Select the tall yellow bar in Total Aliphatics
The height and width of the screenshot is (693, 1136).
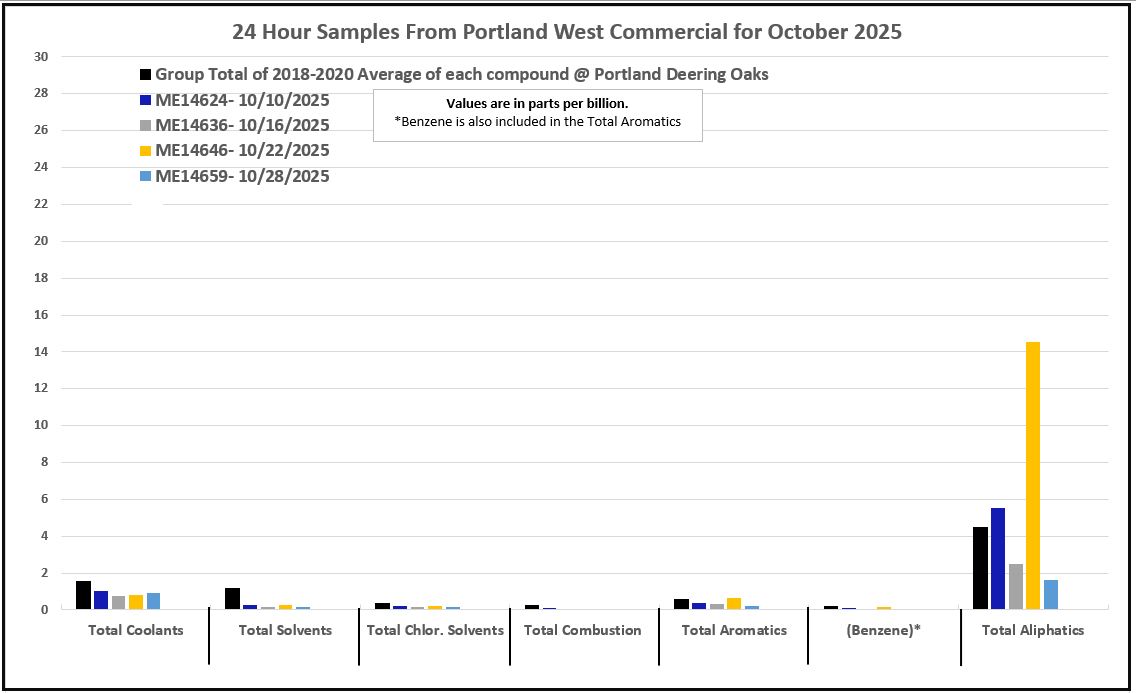(x=1033, y=475)
